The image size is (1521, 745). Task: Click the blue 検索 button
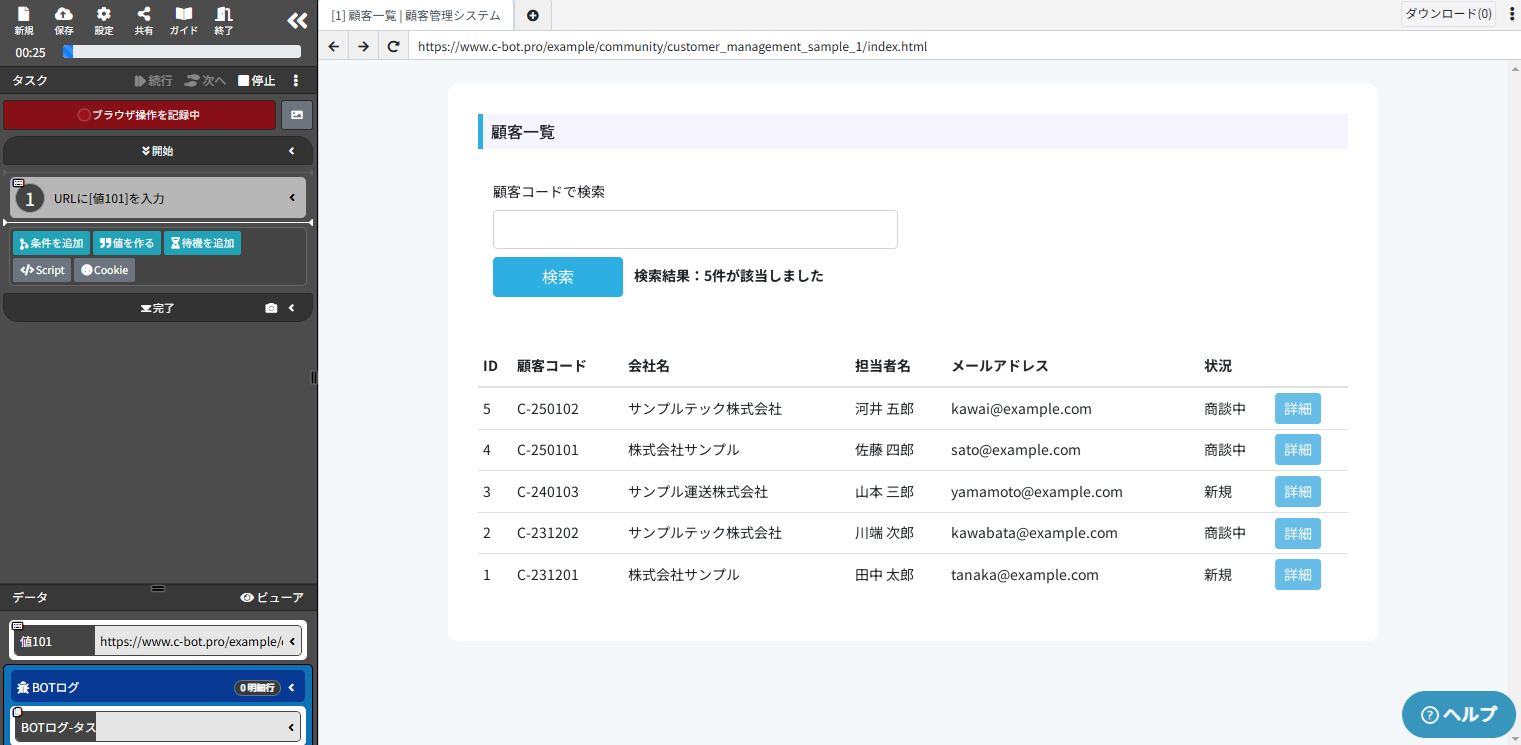[x=558, y=277]
